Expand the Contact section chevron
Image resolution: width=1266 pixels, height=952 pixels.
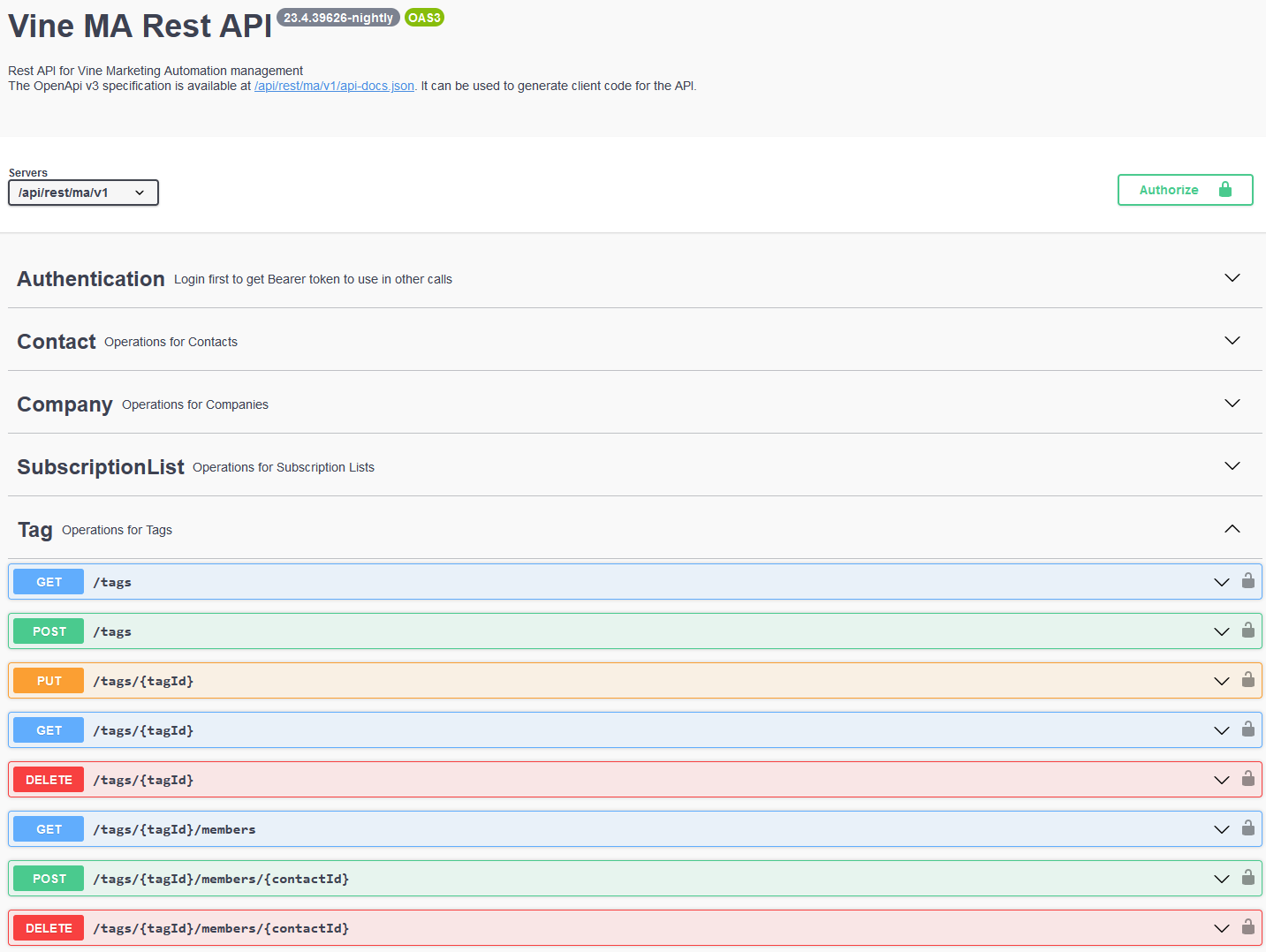1232,341
